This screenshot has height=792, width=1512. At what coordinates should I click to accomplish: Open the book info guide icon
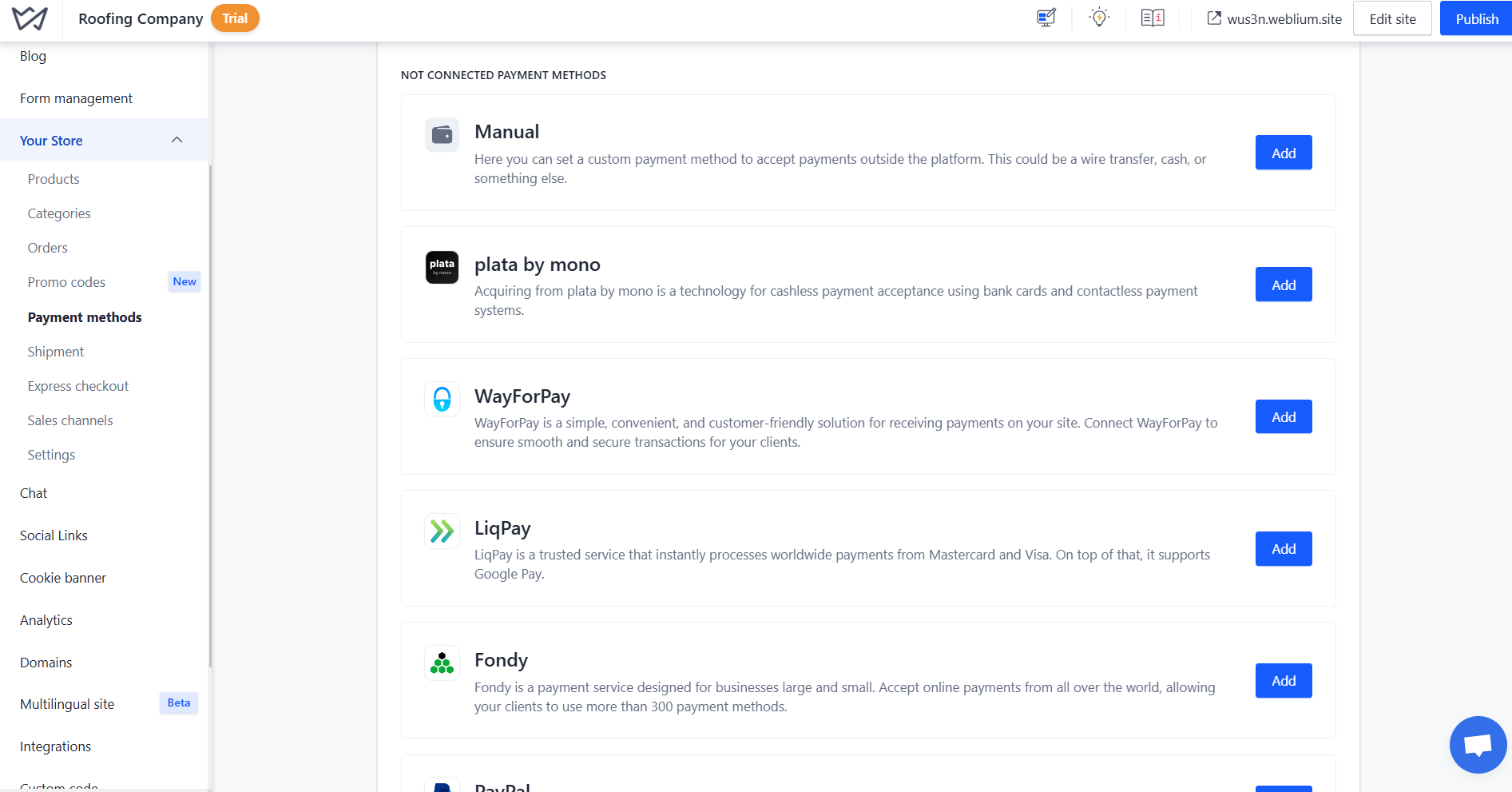(x=1152, y=18)
